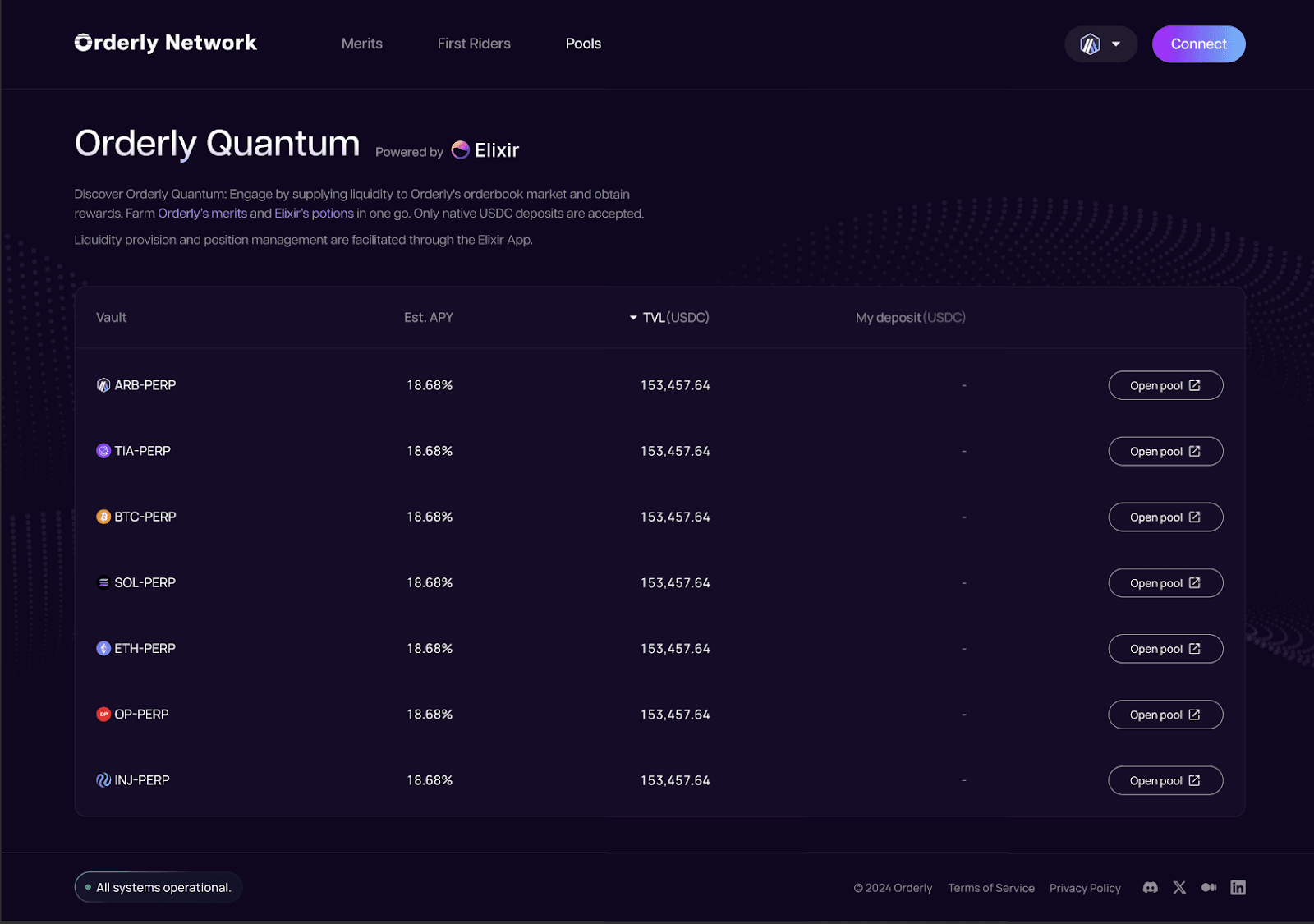Go to the Merits page
The image size is (1314, 924).
point(362,44)
